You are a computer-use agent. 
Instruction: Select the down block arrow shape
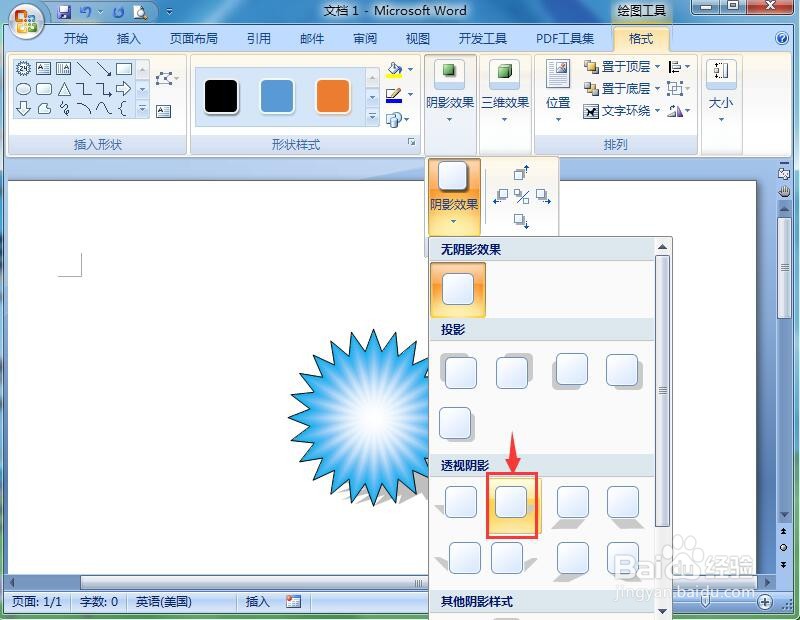click(23, 108)
